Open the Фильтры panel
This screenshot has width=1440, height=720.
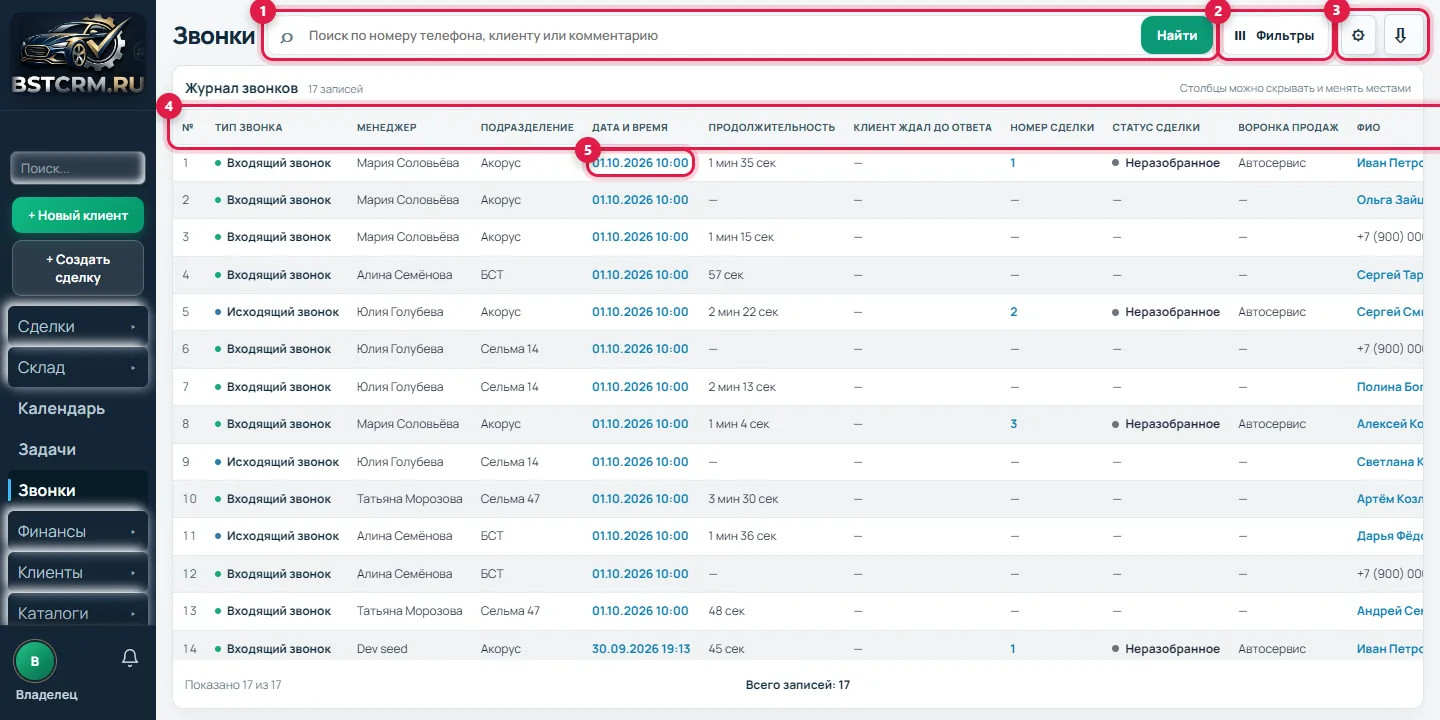[x=1275, y=36]
